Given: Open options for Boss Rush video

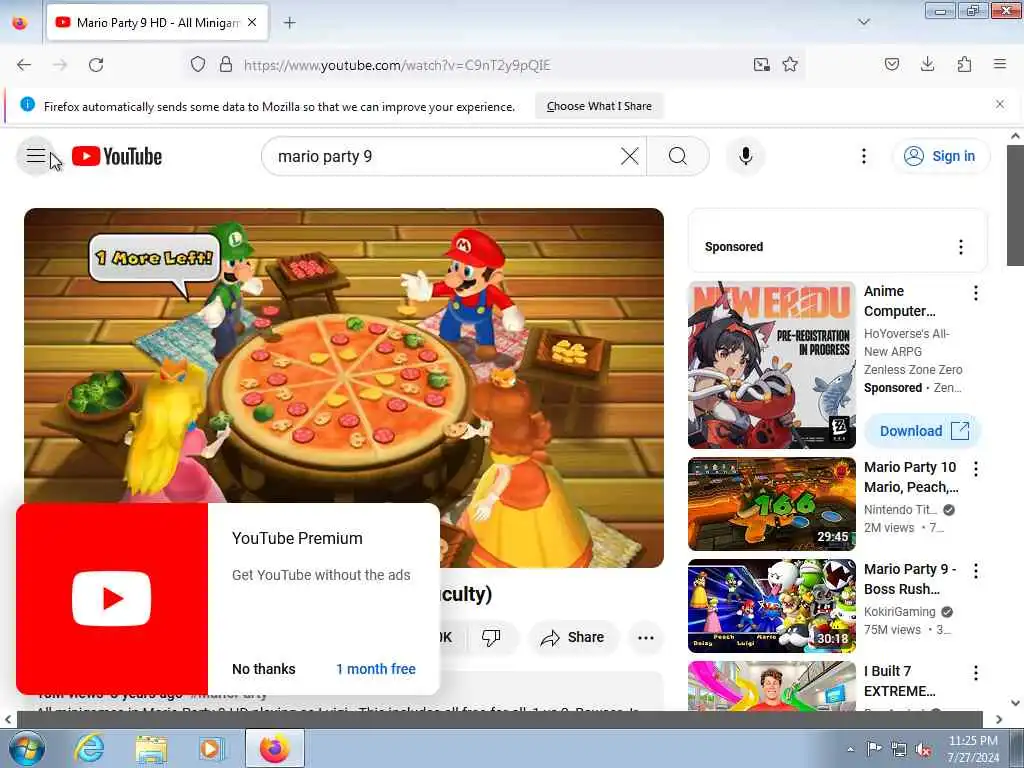Looking at the screenshot, I should pos(976,571).
